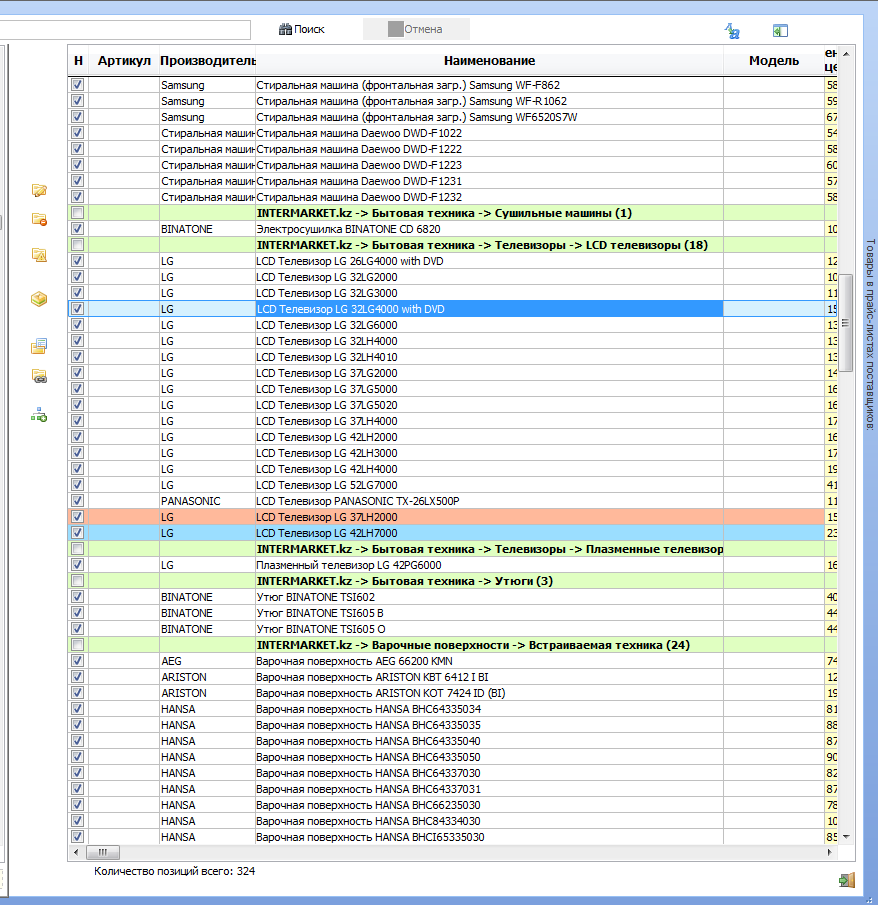Click the Поиск search button
Screen dimensions: 878x905
coord(301,29)
